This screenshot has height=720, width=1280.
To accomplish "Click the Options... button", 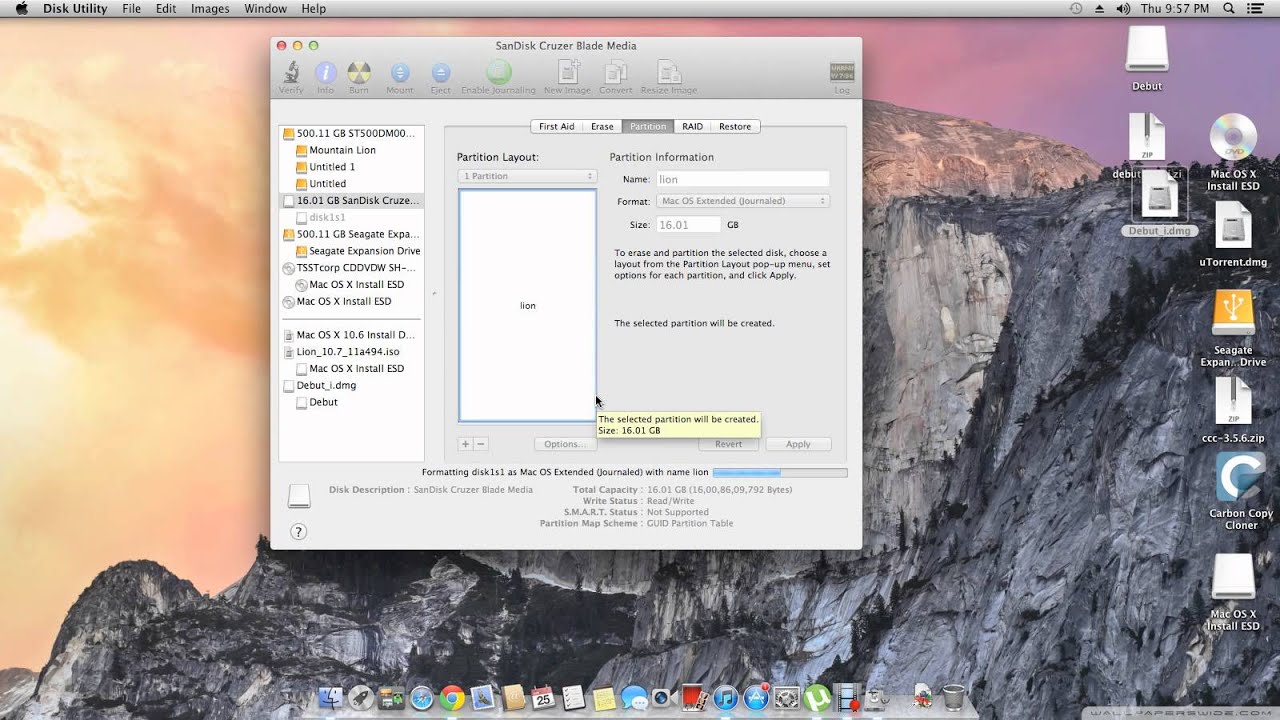I will 563,444.
